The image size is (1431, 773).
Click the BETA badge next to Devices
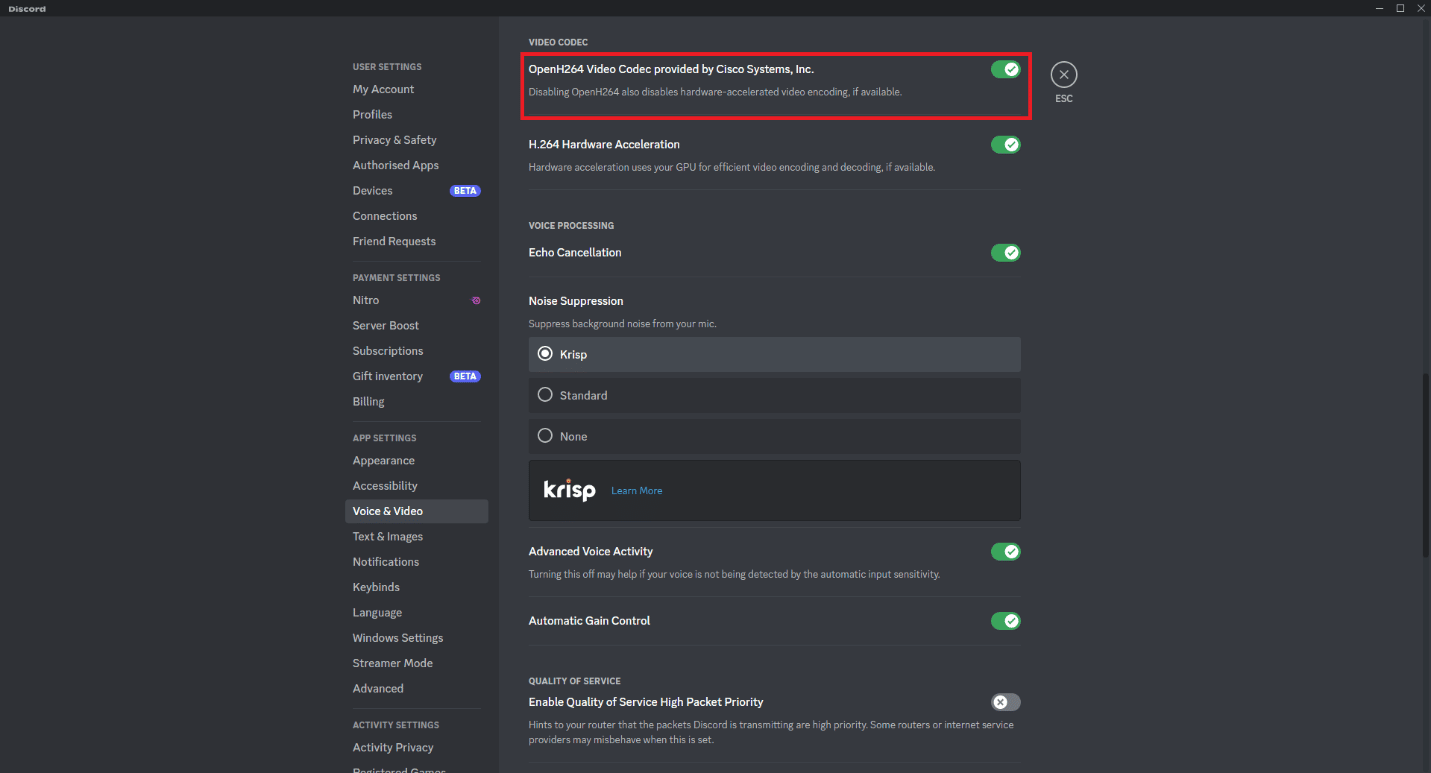point(465,190)
